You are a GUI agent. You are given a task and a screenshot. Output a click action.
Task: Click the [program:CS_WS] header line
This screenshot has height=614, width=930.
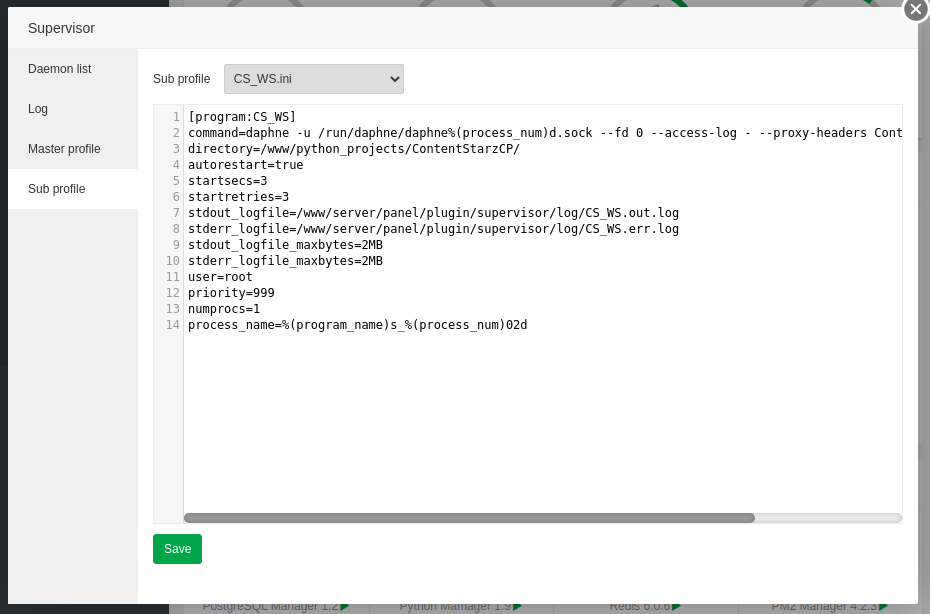tap(242, 117)
